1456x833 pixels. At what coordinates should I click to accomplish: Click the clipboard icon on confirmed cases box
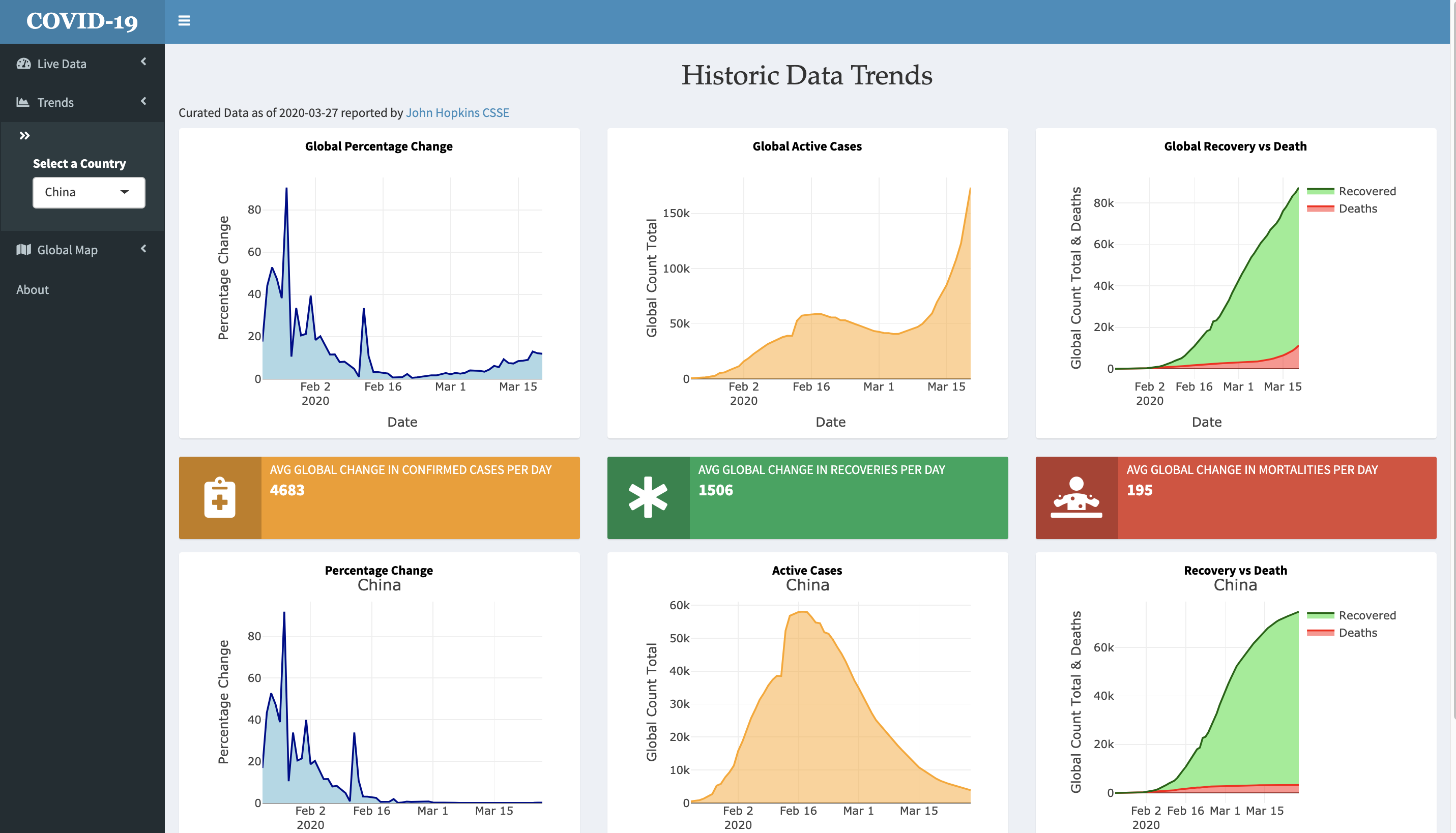[x=220, y=497]
